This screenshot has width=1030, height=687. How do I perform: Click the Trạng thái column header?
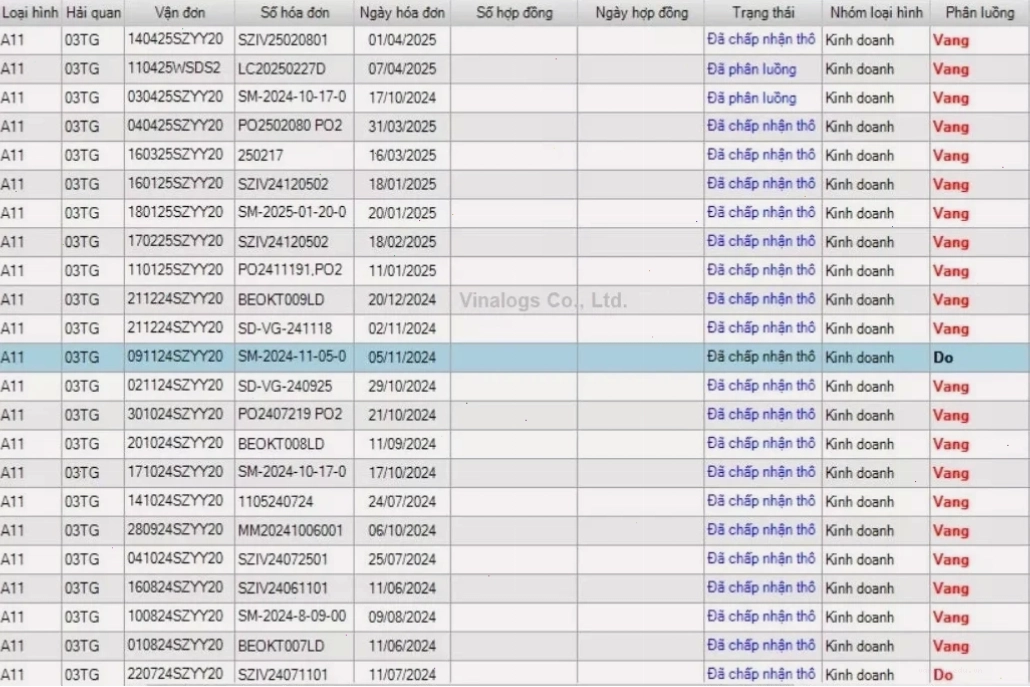point(763,12)
